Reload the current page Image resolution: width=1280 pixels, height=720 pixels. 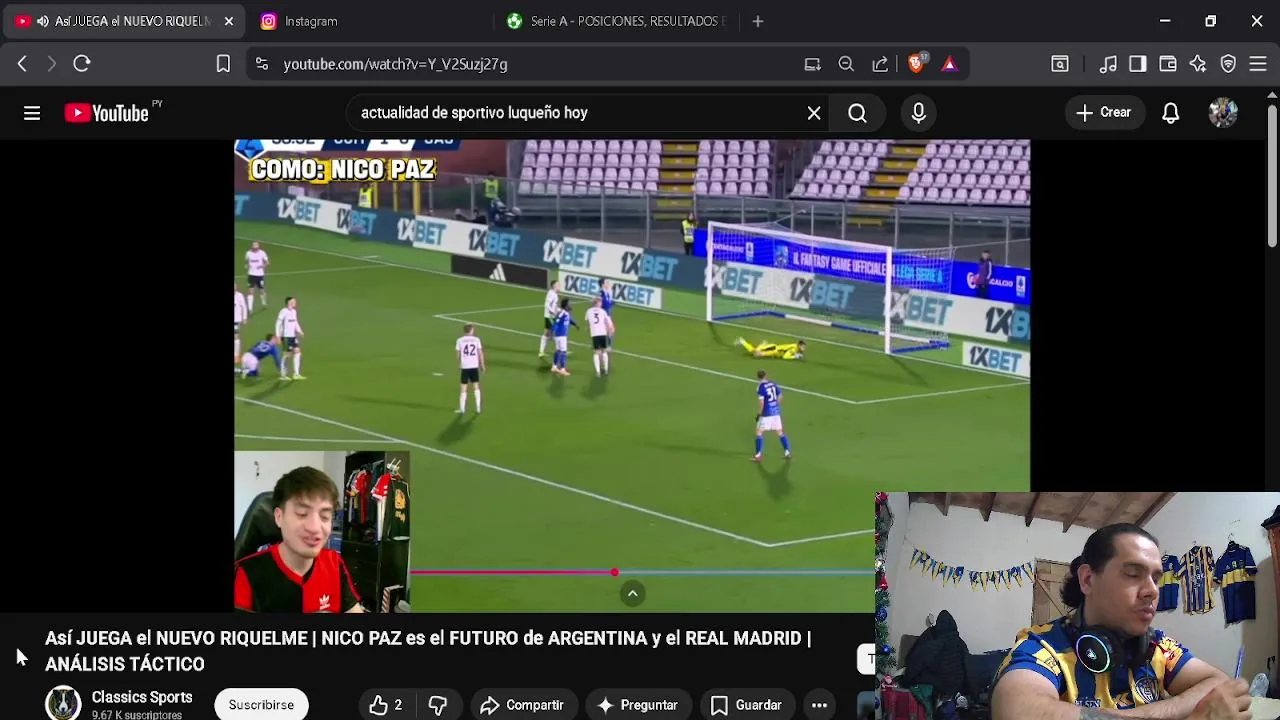[x=82, y=64]
